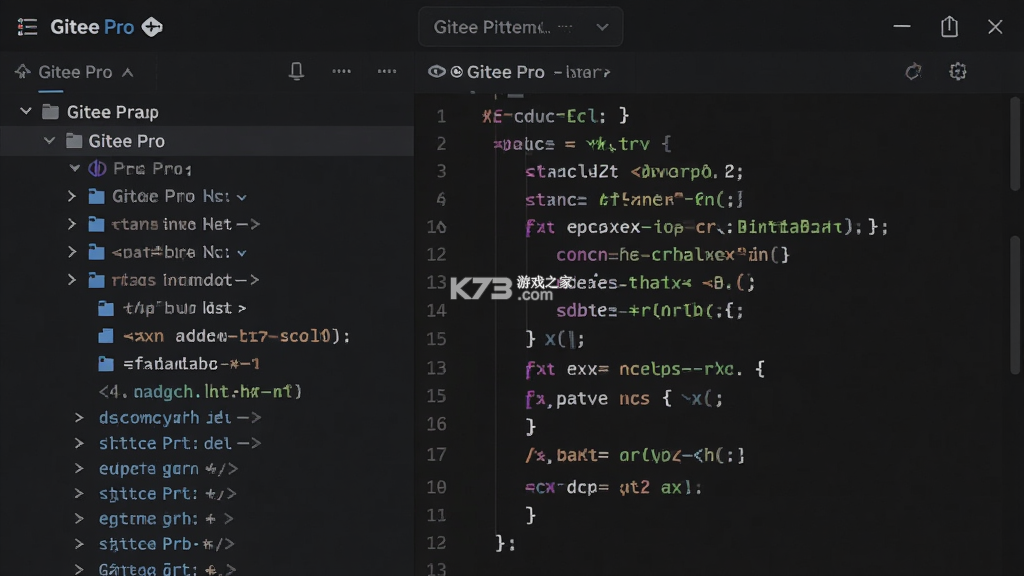
Task: Click the plus diamond icon beside the Gitee Pro title
Action: (152, 27)
